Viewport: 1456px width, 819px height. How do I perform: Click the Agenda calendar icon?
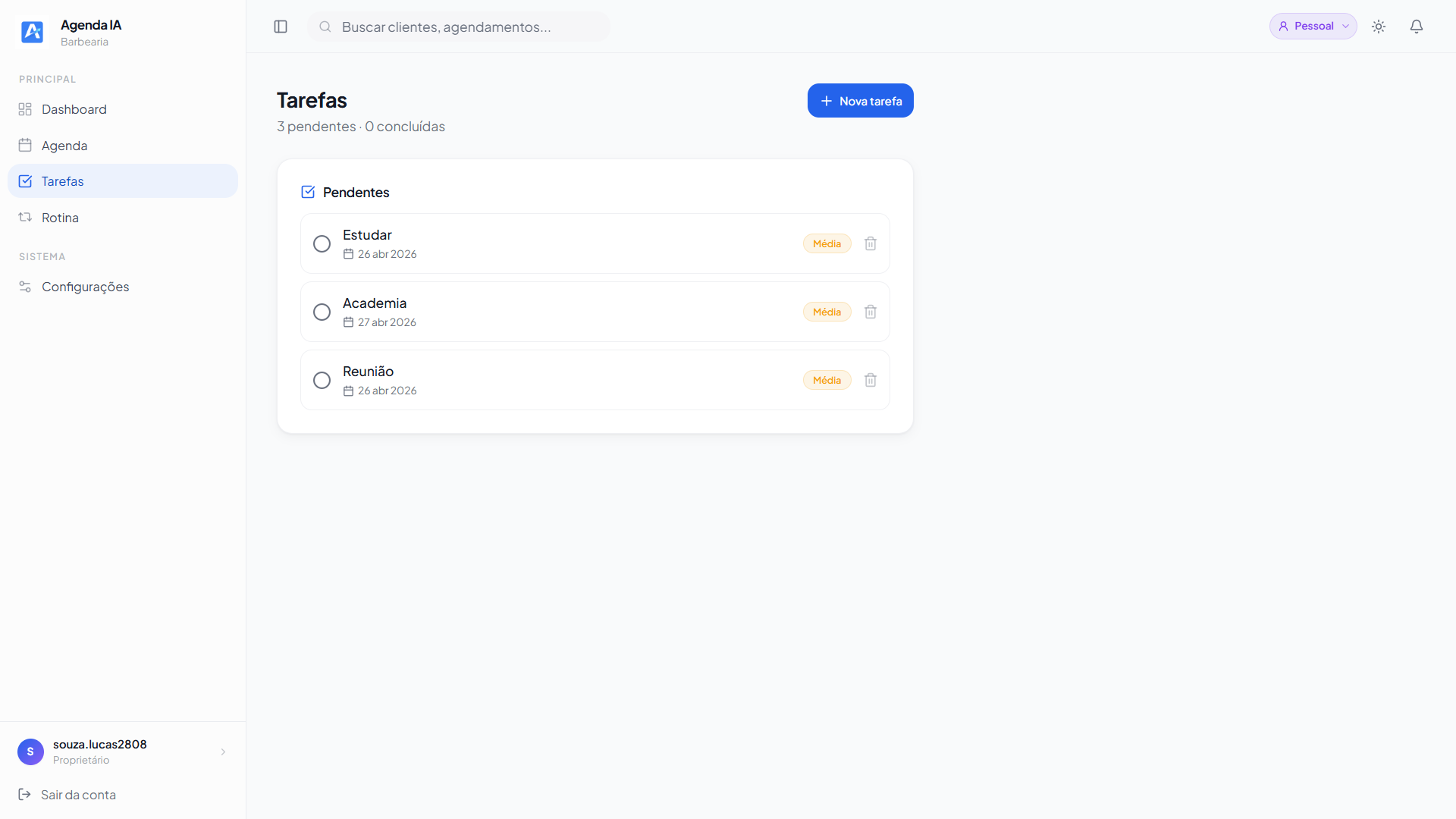point(25,145)
